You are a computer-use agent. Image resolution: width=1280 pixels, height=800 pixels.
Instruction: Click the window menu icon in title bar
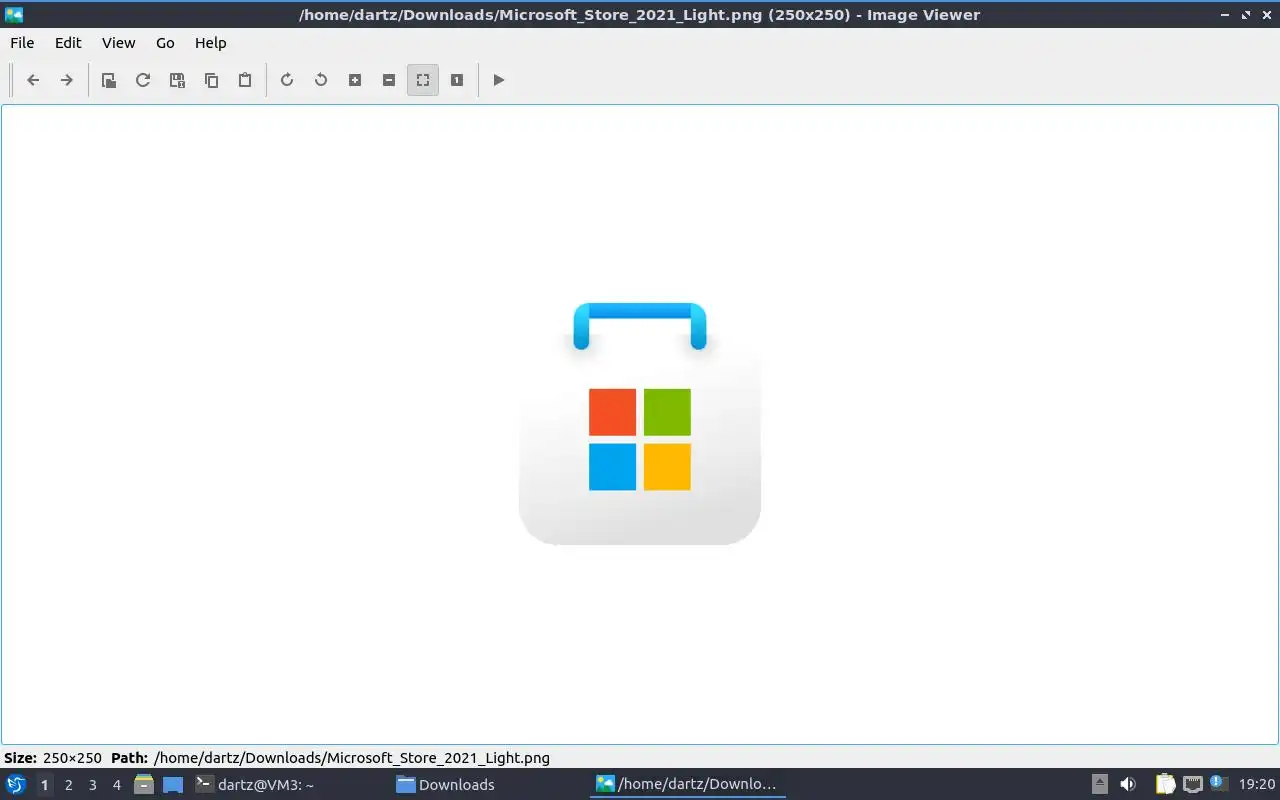tap(14, 14)
